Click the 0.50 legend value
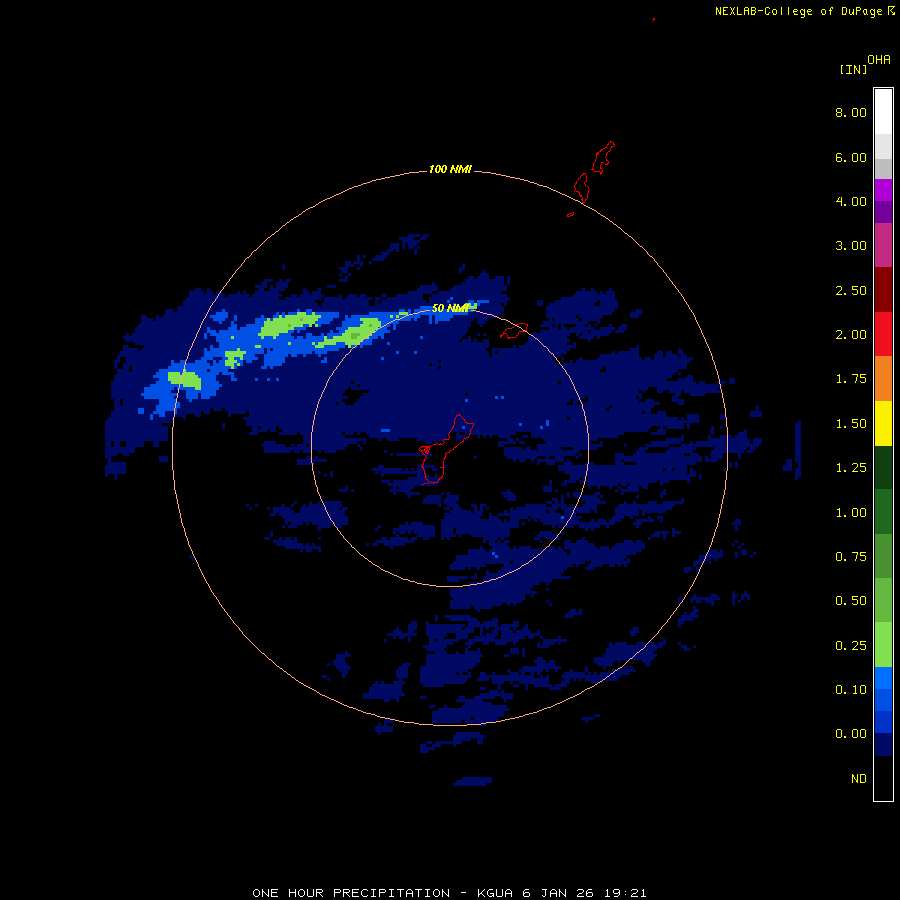Viewport: 900px width, 900px height. click(x=851, y=601)
